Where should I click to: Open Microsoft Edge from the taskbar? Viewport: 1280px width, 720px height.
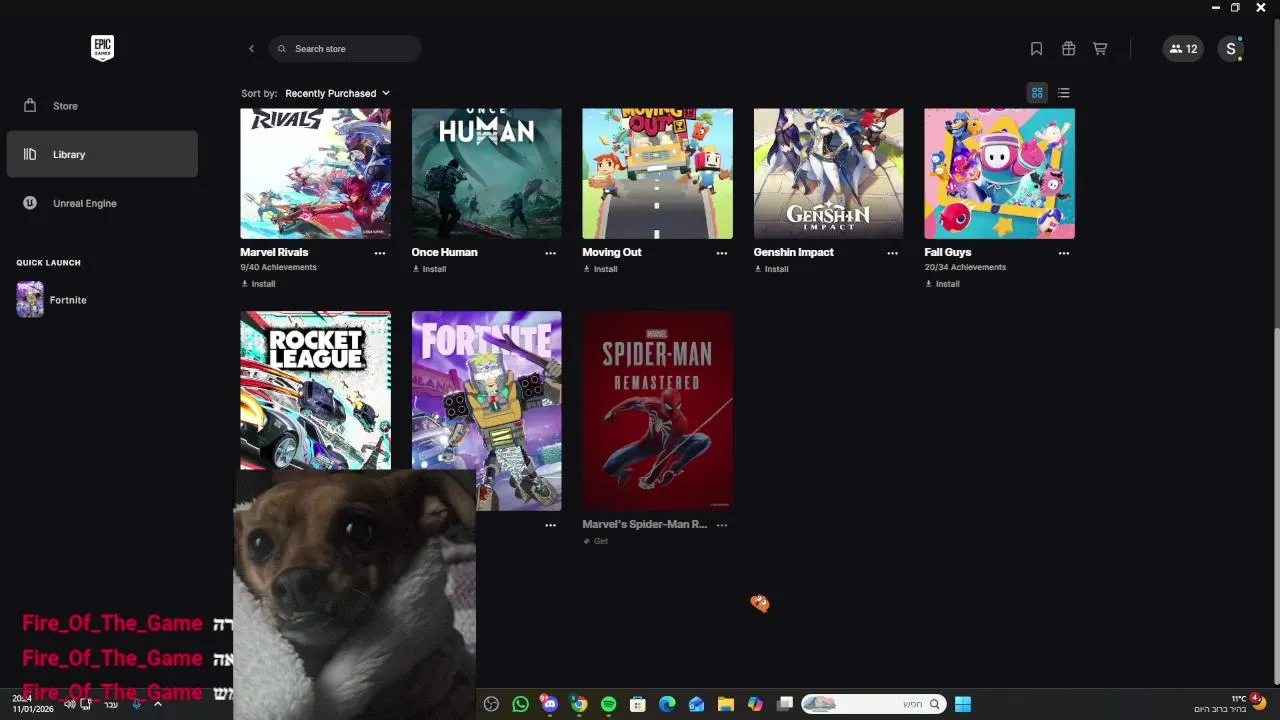pyautogui.click(x=667, y=704)
